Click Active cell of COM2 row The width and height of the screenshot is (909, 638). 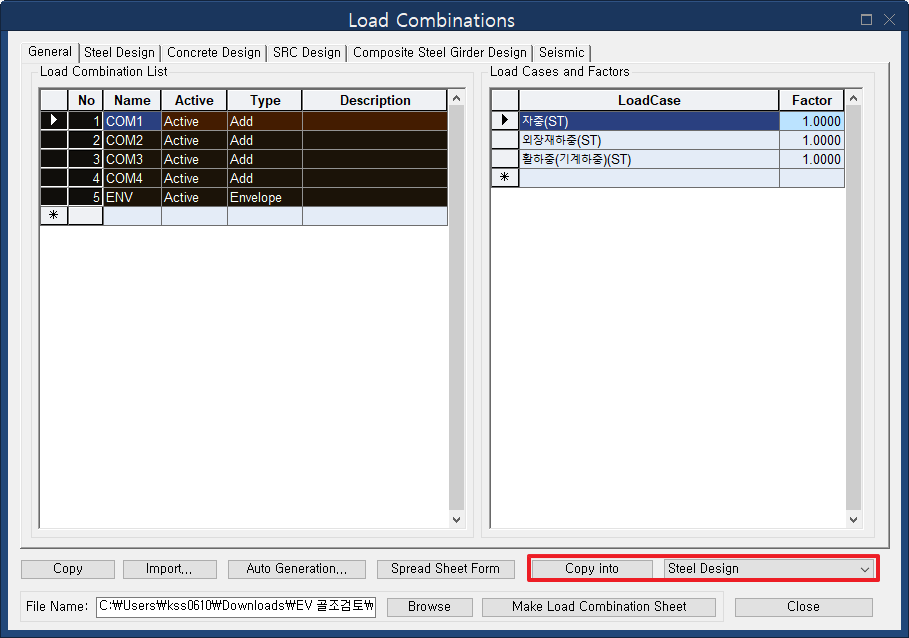[194, 140]
